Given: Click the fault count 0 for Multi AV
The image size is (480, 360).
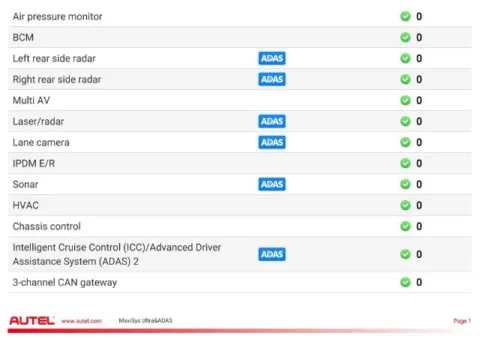Looking at the screenshot, I should pyautogui.click(x=419, y=100).
